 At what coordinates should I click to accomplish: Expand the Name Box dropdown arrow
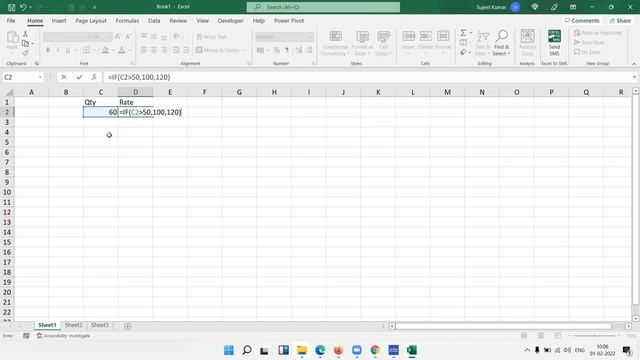[40, 77]
